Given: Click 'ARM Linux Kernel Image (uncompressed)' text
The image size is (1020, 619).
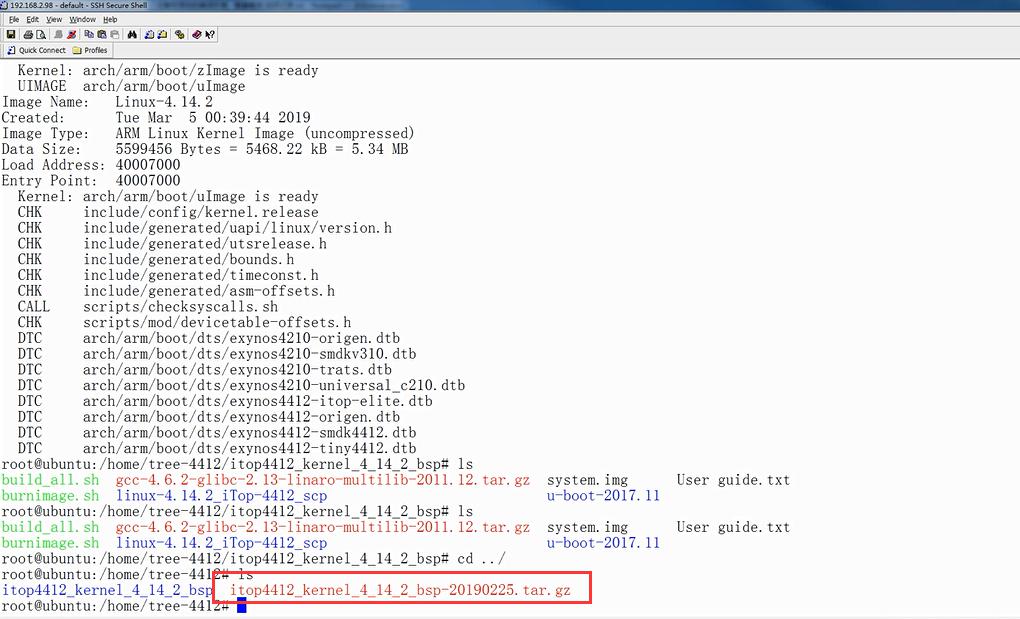Looking at the screenshot, I should click(265, 133).
